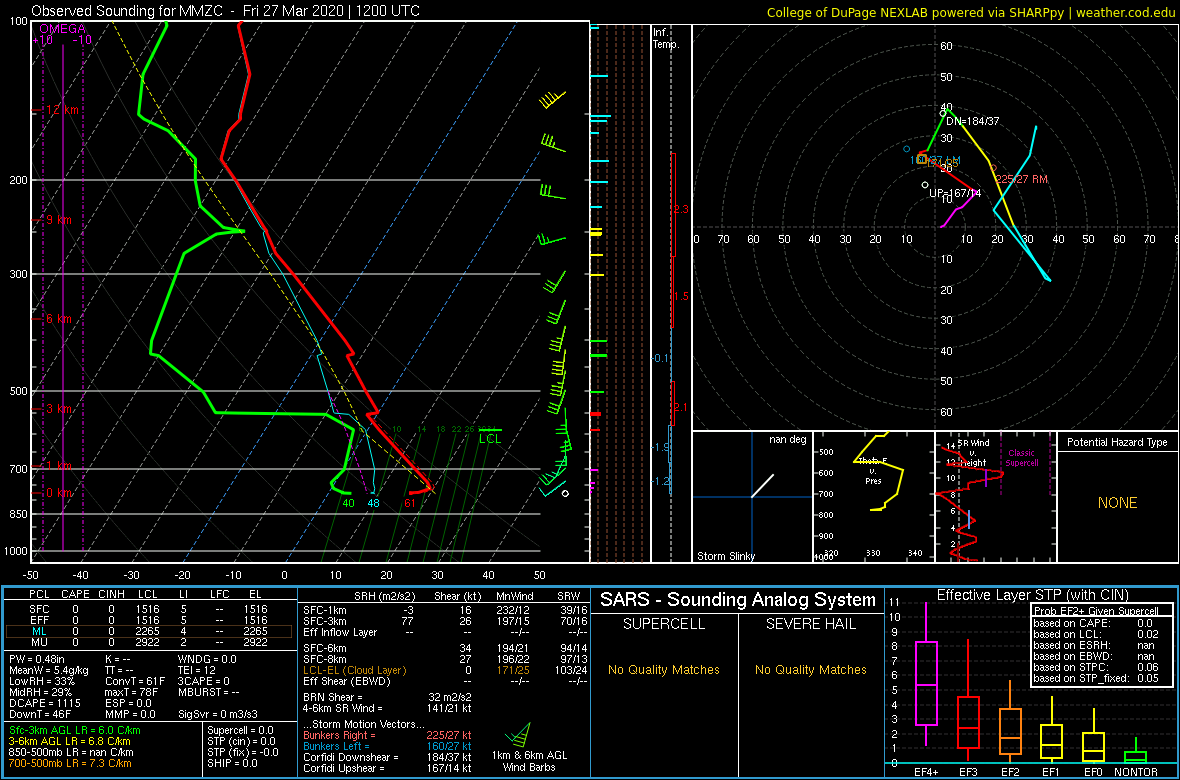Click the Potential Hazard Type header
This screenshot has height=780, width=1180.
pyautogui.click(x=1117, y=443)
